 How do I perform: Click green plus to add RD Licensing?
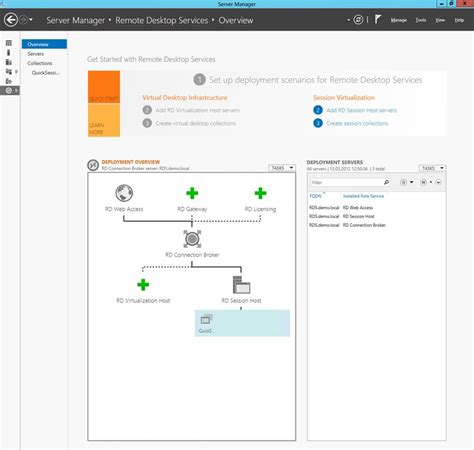(x=260, y=193)
